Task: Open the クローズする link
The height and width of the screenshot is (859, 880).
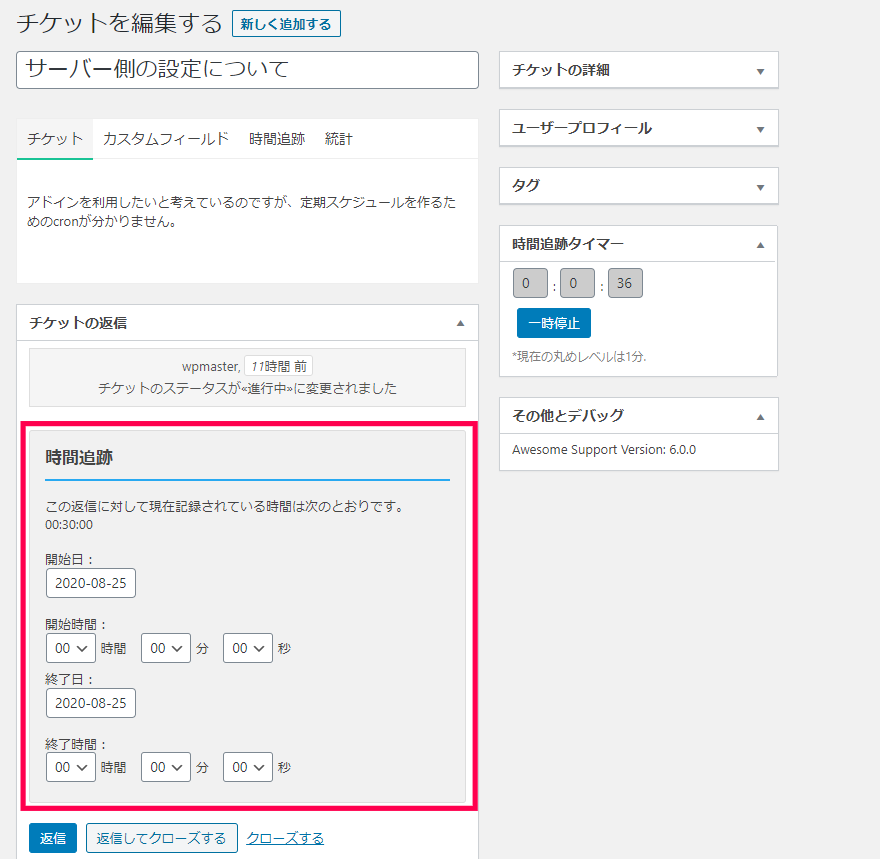Action: pos(284,837)
